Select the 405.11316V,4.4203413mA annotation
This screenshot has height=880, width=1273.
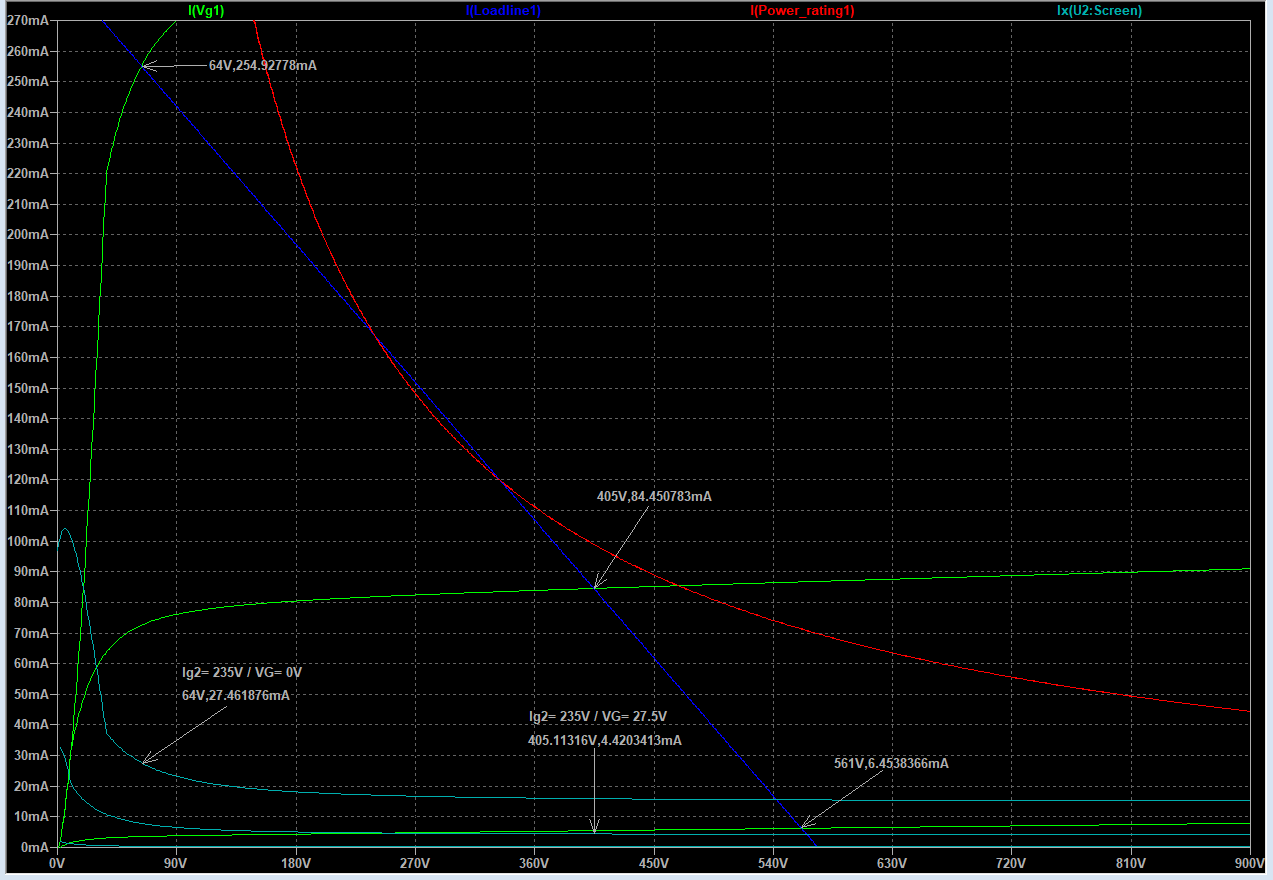pos(604,741)
